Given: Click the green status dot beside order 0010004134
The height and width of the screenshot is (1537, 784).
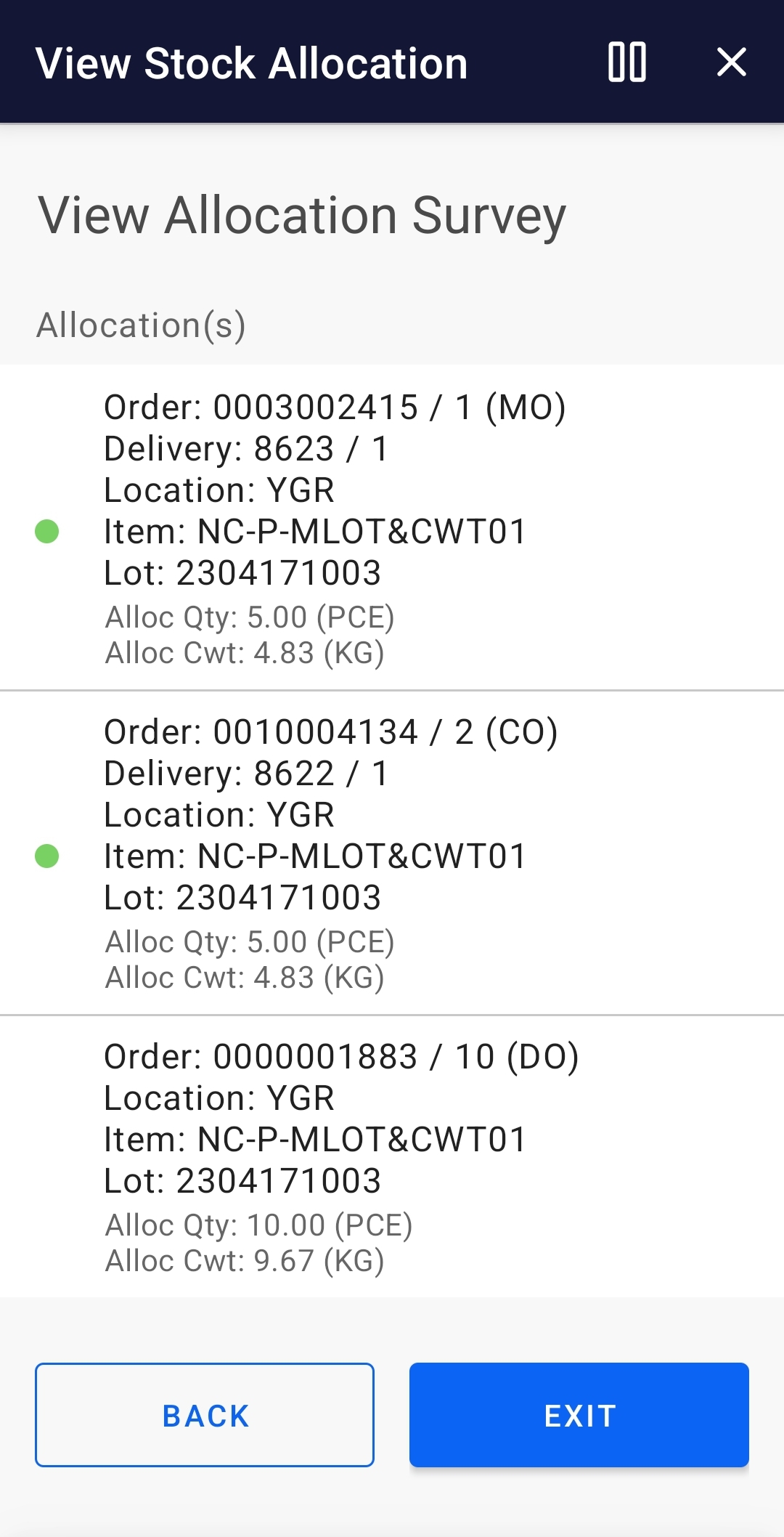Looking at the screenshot, I should click(48, 856).
